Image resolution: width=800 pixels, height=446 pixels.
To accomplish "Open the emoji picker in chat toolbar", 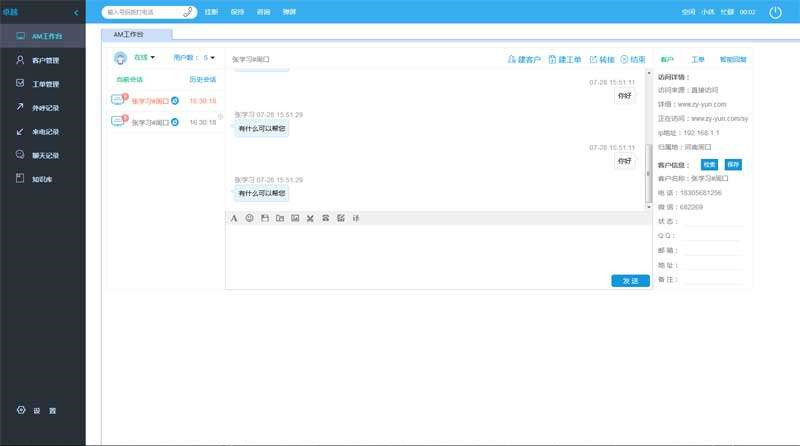I will coord(249,218).
